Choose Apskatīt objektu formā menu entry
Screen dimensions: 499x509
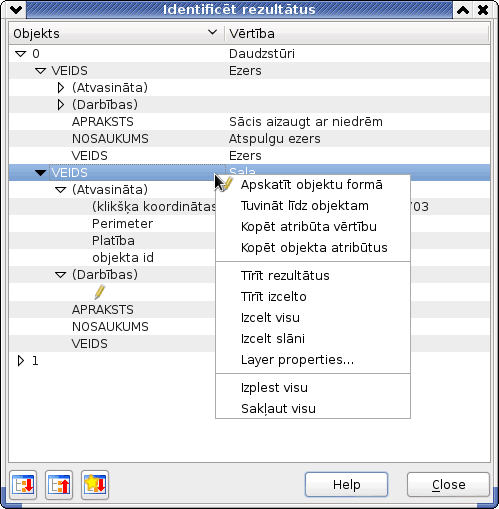(x=313, y=185)
